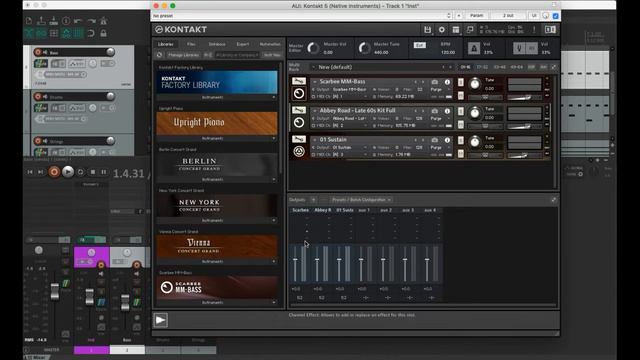Expand Instruments dropdown under New York Concert Grand
Screen dimensions: 640x360
(x=216, y=220)
